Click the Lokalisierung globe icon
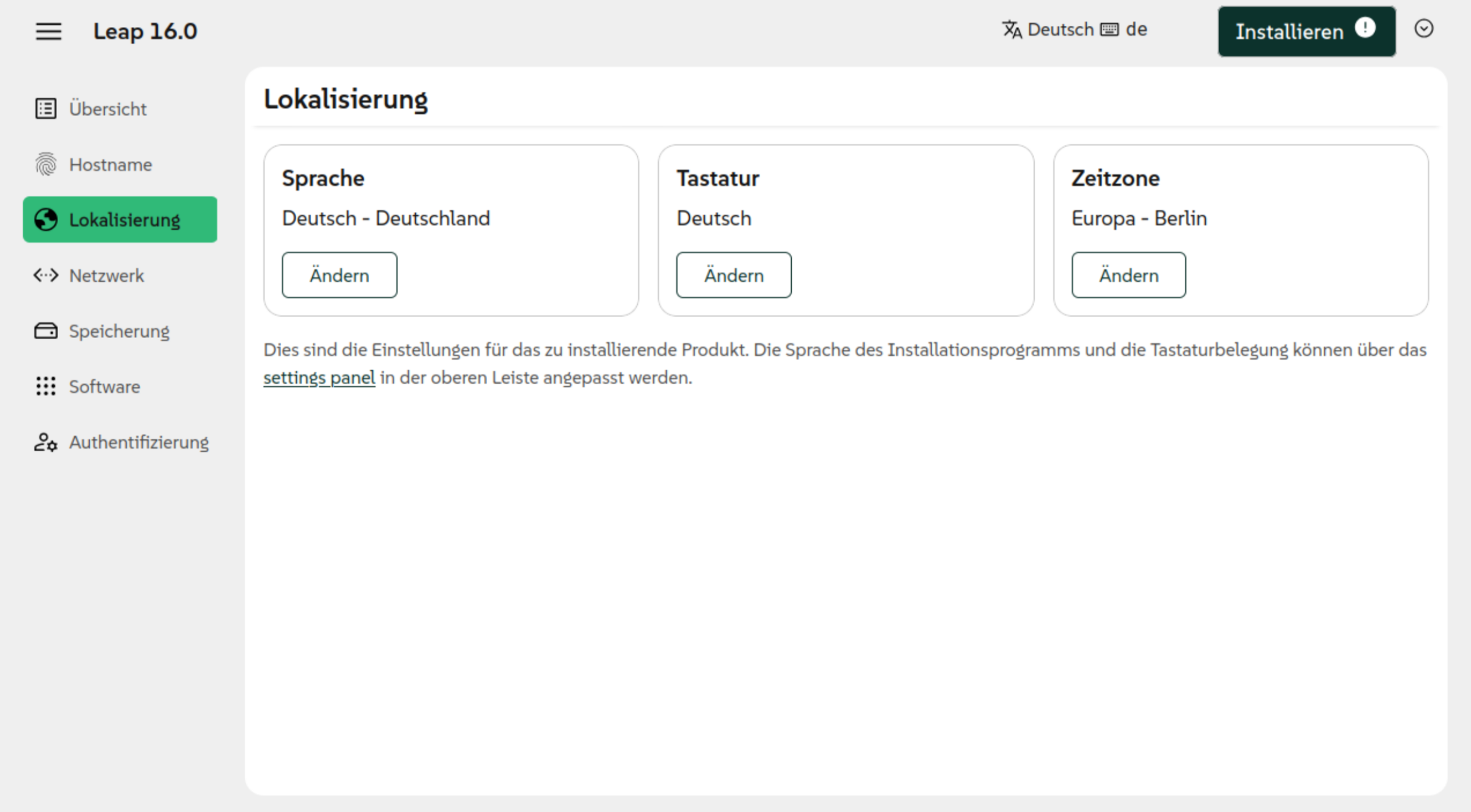Viewport: 1471px width, 812px height. tap(45, 220)
